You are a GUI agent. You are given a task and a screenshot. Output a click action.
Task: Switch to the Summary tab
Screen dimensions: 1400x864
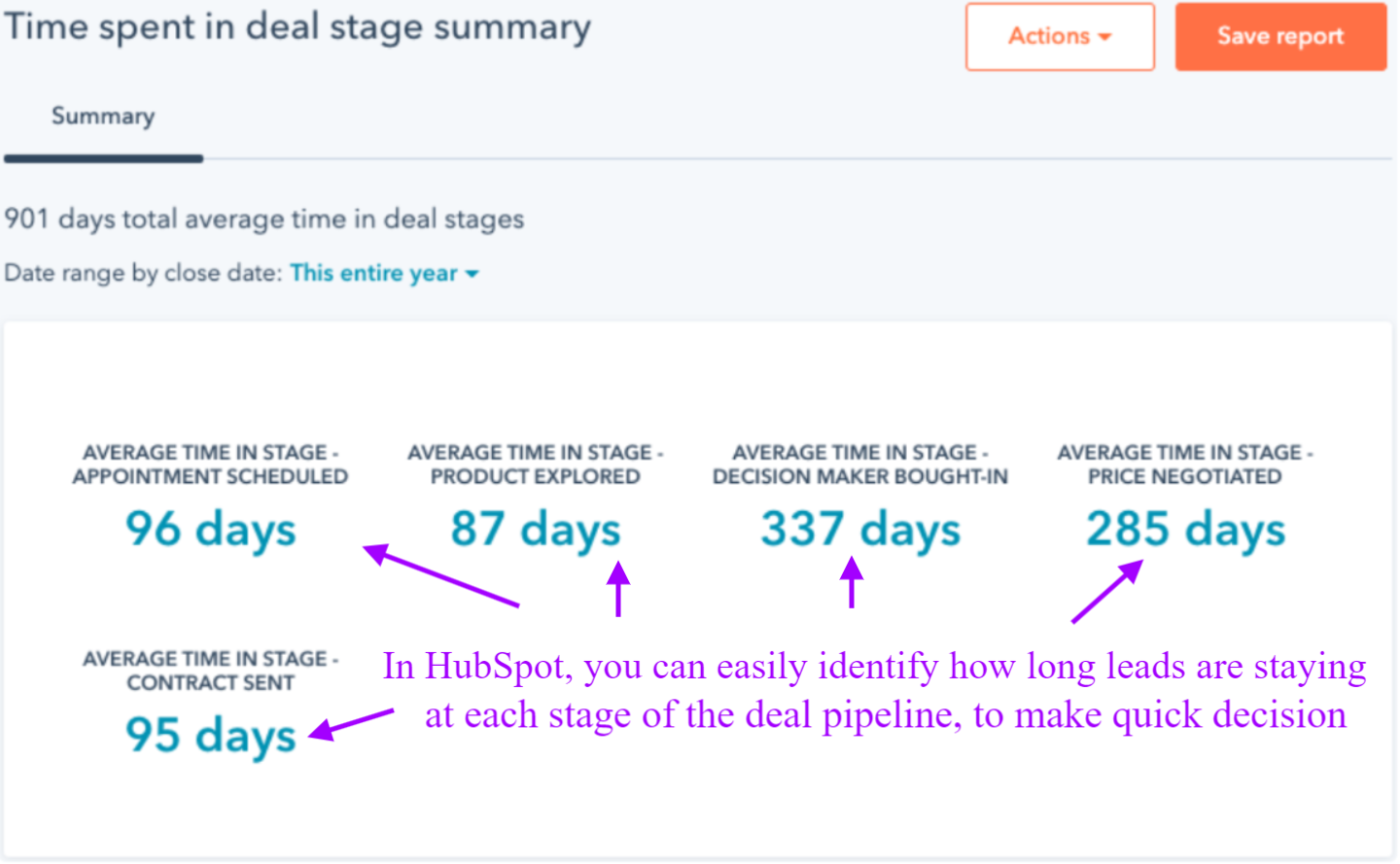click(102, 116)
